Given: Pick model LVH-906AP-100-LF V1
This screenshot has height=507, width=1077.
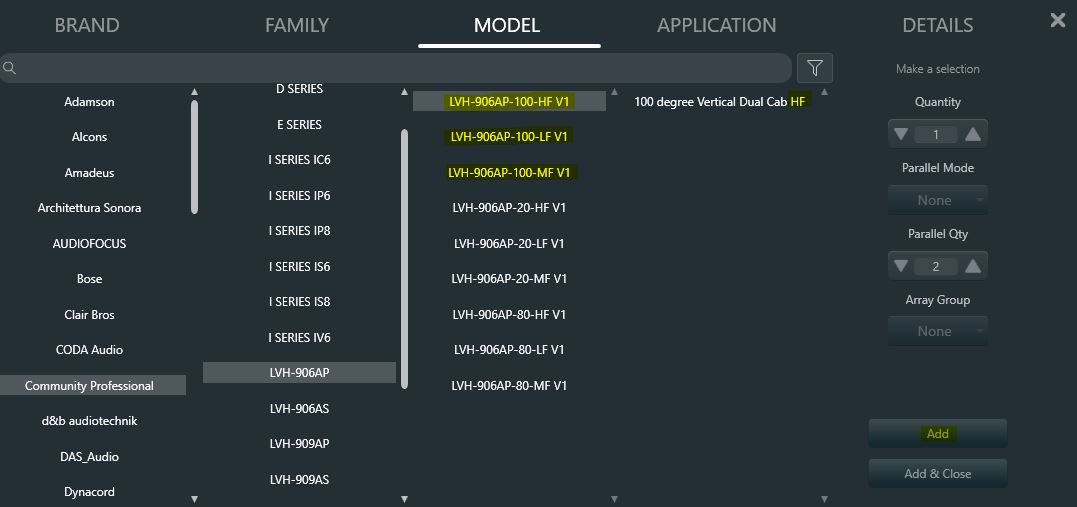Looking at the screenshot, I should click(x=509, y=137).
